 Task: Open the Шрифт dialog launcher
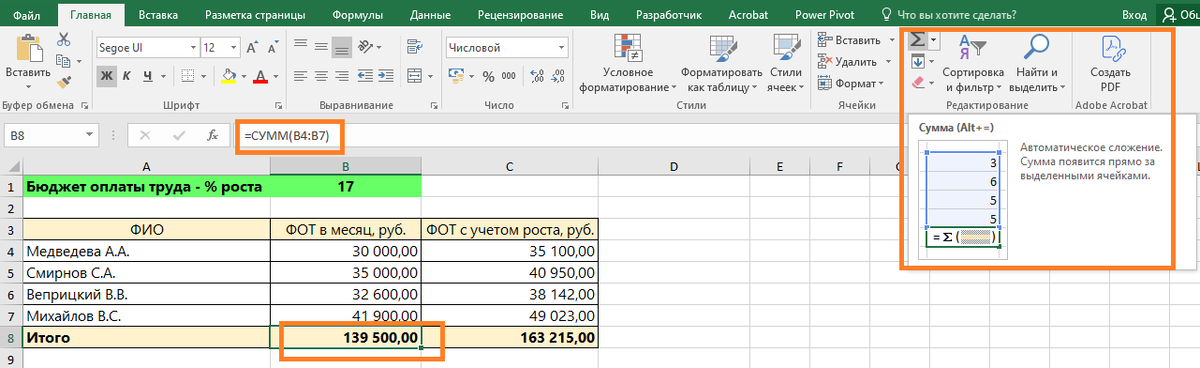[x=277, y=105]
